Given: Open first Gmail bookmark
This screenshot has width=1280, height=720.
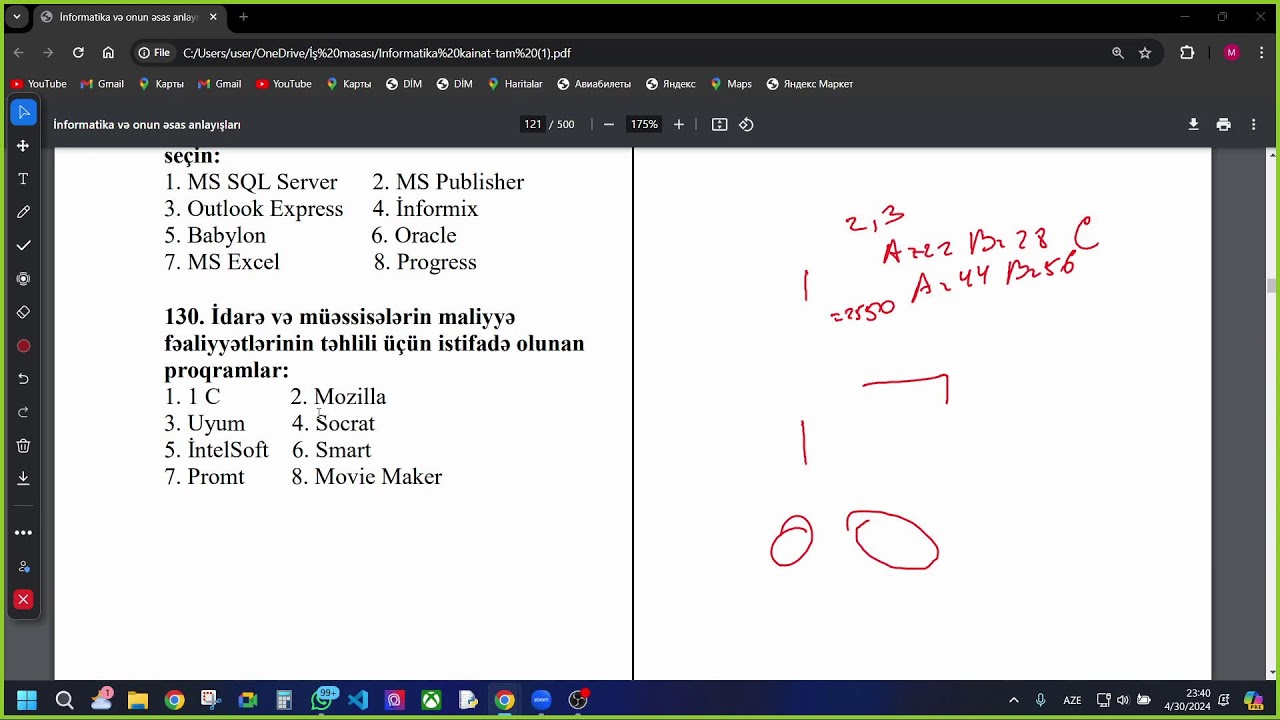Looking at the screenshot, I should click(102, 84).
